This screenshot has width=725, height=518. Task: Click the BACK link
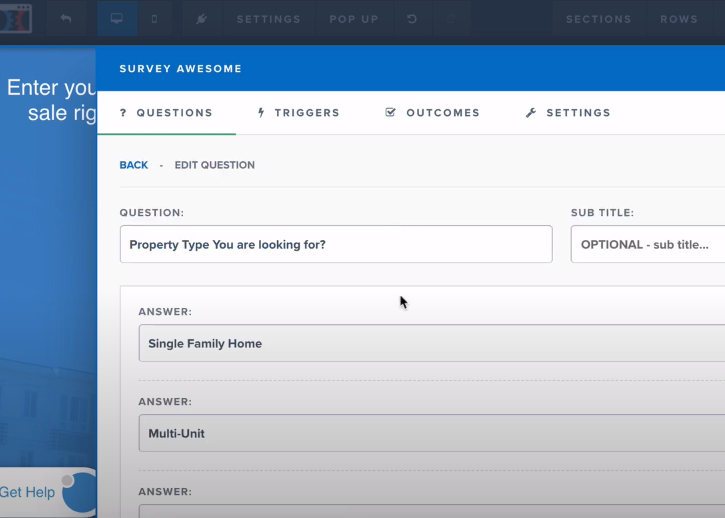point(134,165)
